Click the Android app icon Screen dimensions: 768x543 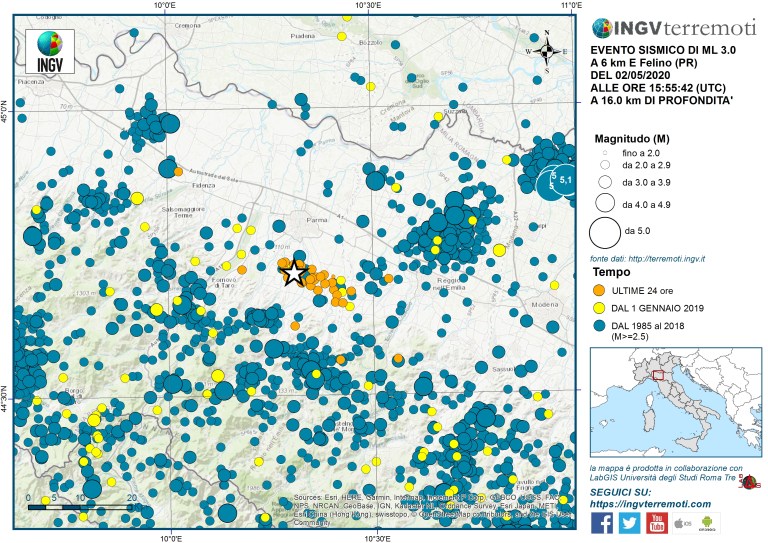tap(706, 522)
